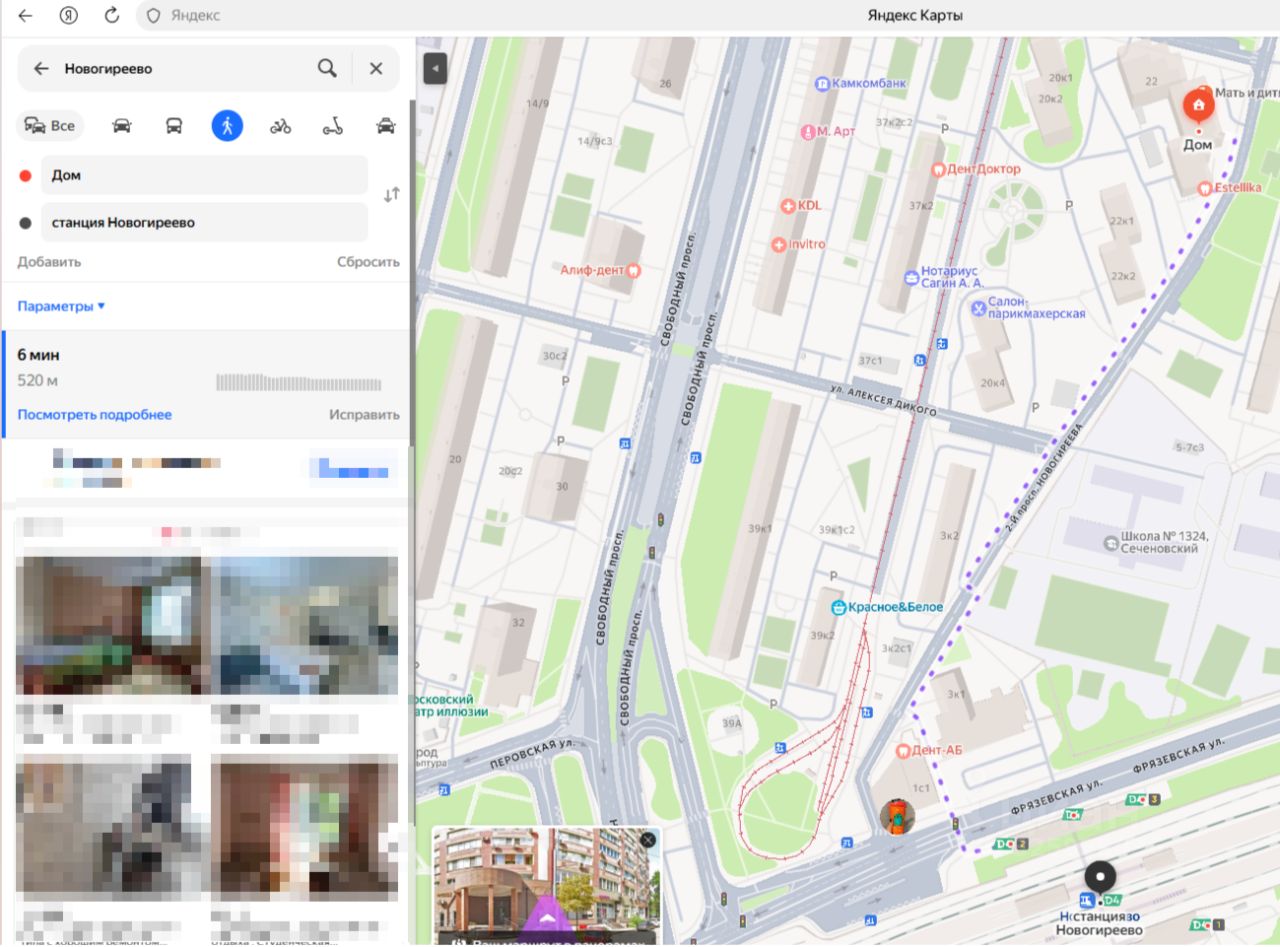The width and height of the screenshot is (1280, 947).
Task: Switch to the scooter route tab
Action: click(x=333, y=125)
